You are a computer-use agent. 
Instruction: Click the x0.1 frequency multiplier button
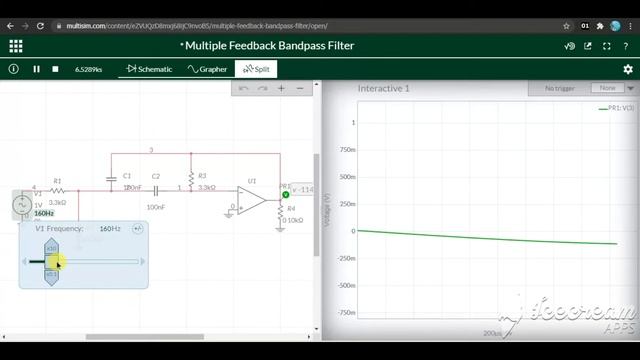[51, 276]
